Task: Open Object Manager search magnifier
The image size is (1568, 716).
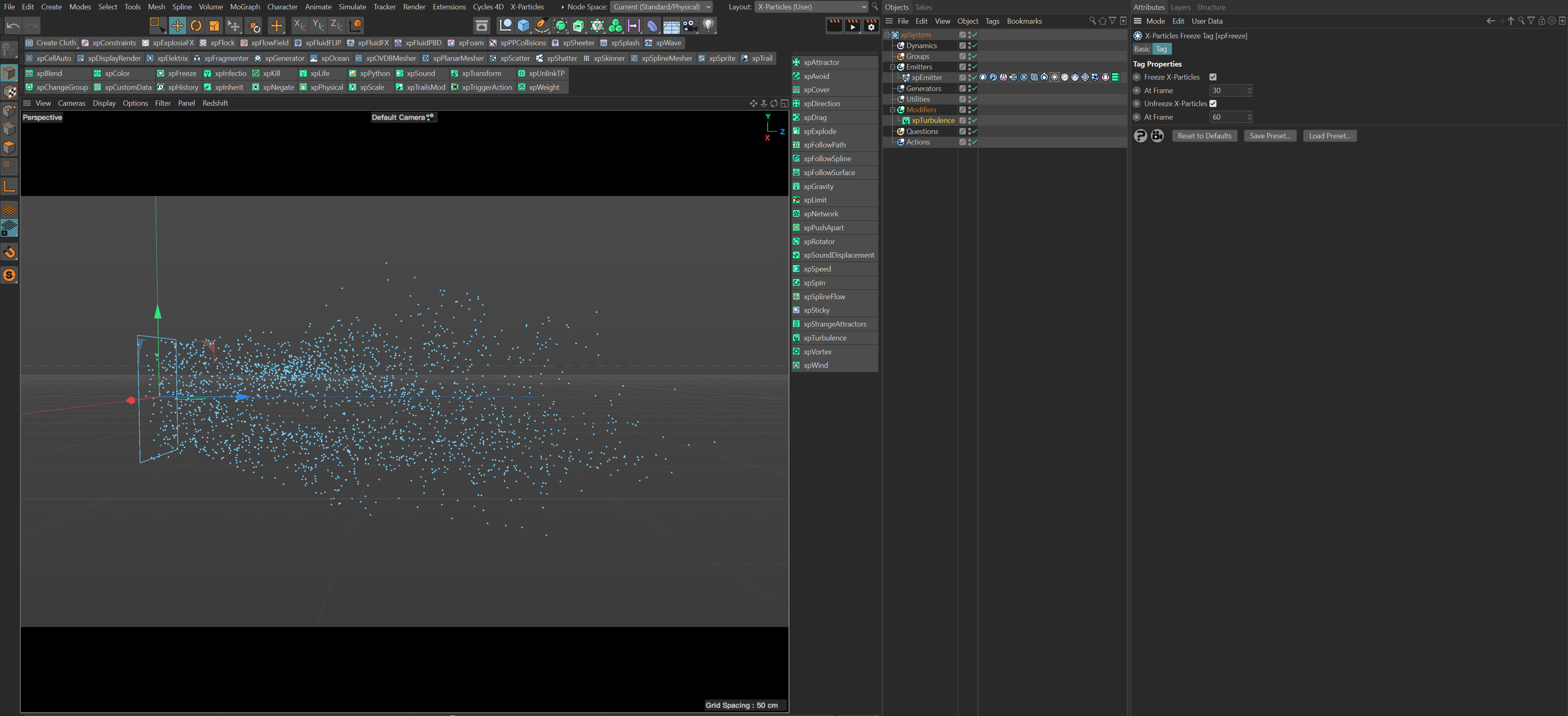Action: coord(1092,21)
